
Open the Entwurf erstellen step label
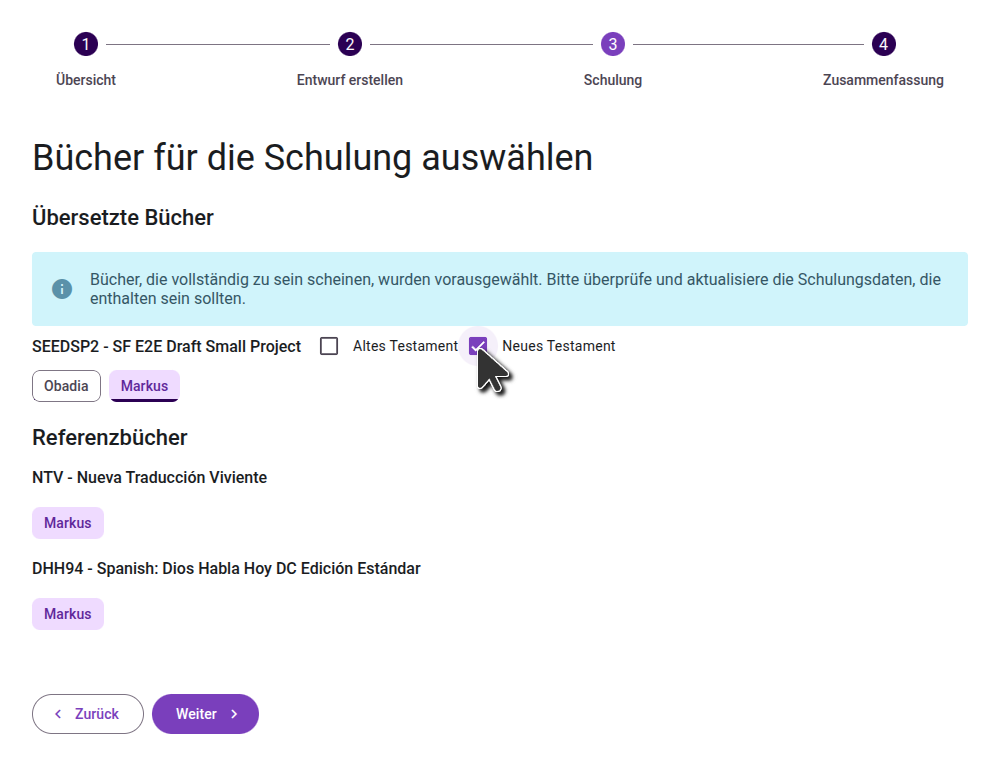349,80
